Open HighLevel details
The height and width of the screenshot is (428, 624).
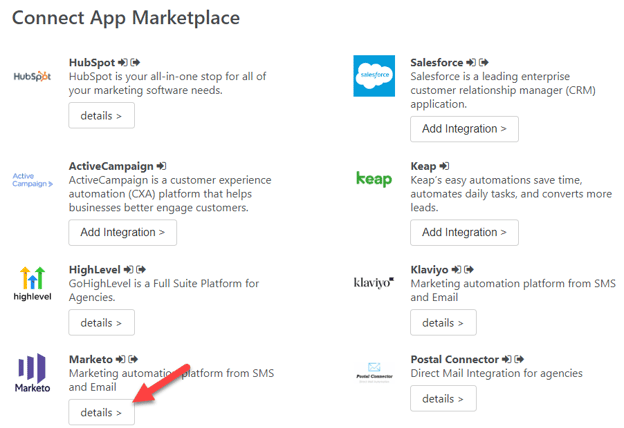[101, 322]
